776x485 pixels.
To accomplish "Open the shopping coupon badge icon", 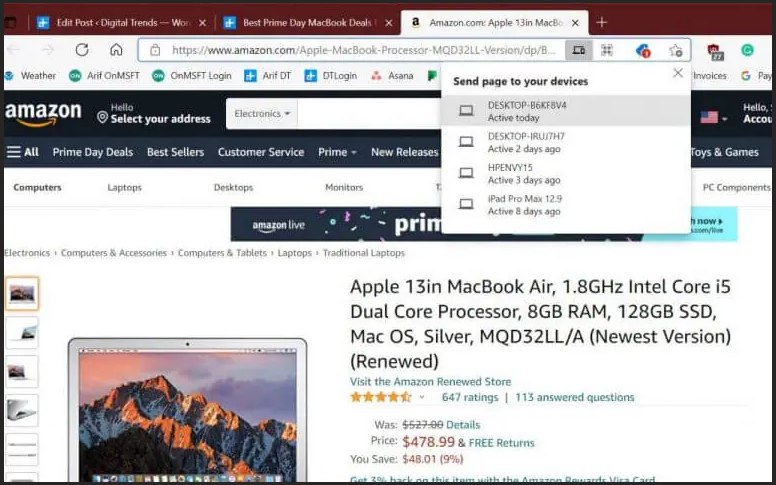I will click(x=643, y=50).
